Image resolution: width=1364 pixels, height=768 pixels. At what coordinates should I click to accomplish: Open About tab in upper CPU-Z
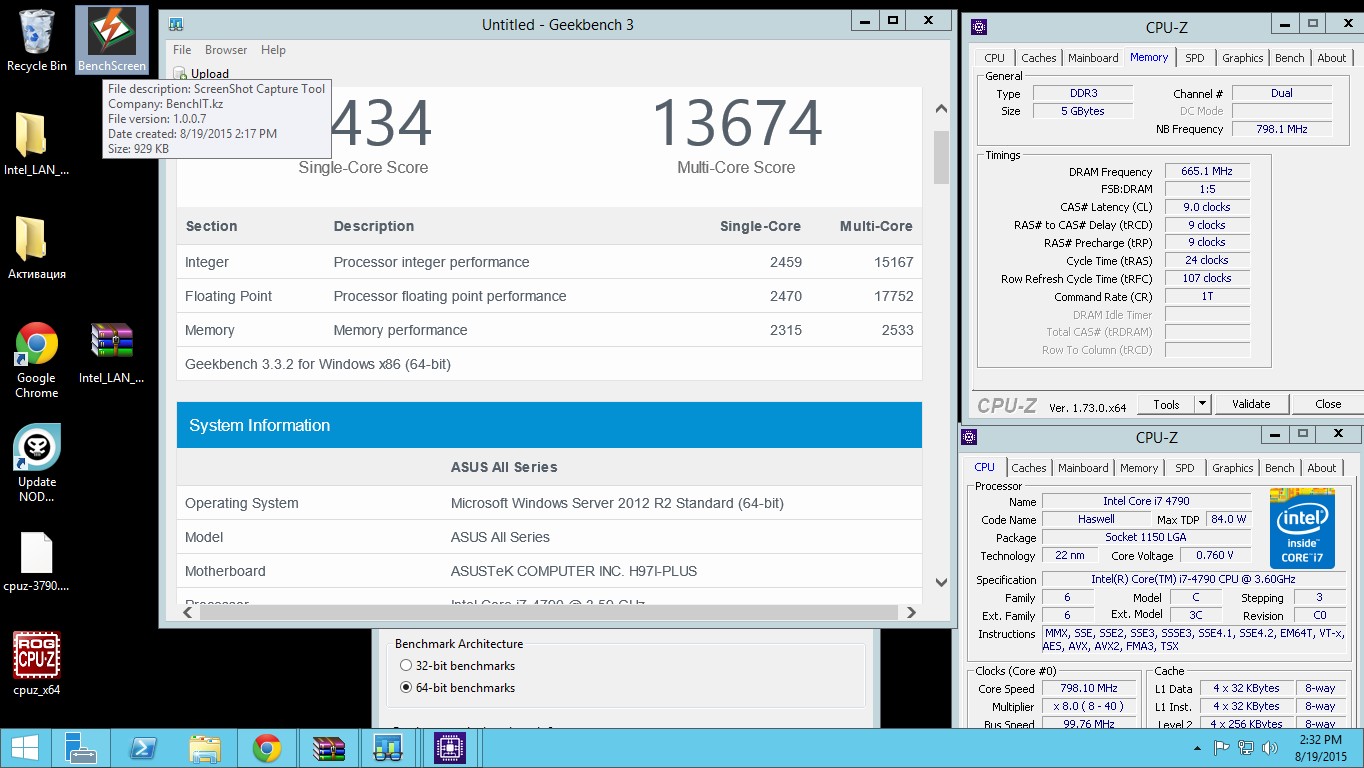click(1332, 58)
